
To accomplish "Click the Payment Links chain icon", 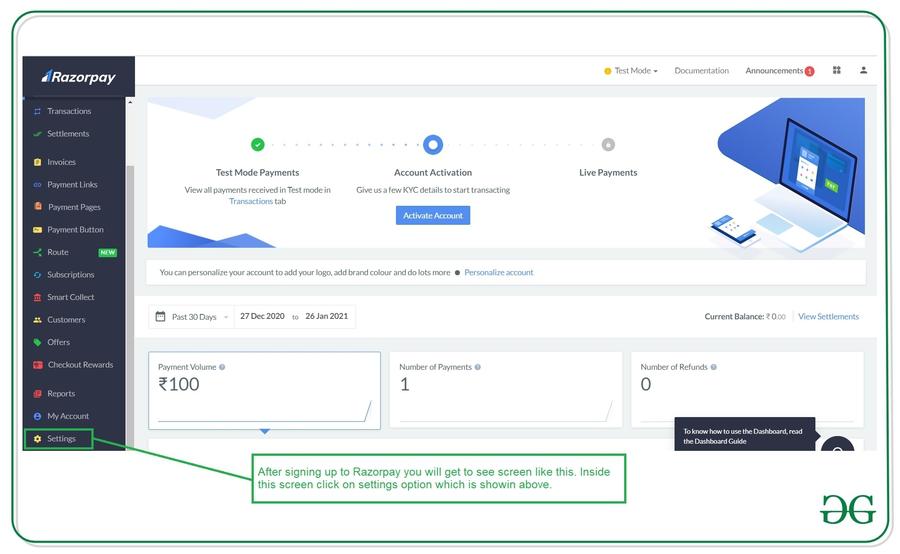I will point(37,185).
